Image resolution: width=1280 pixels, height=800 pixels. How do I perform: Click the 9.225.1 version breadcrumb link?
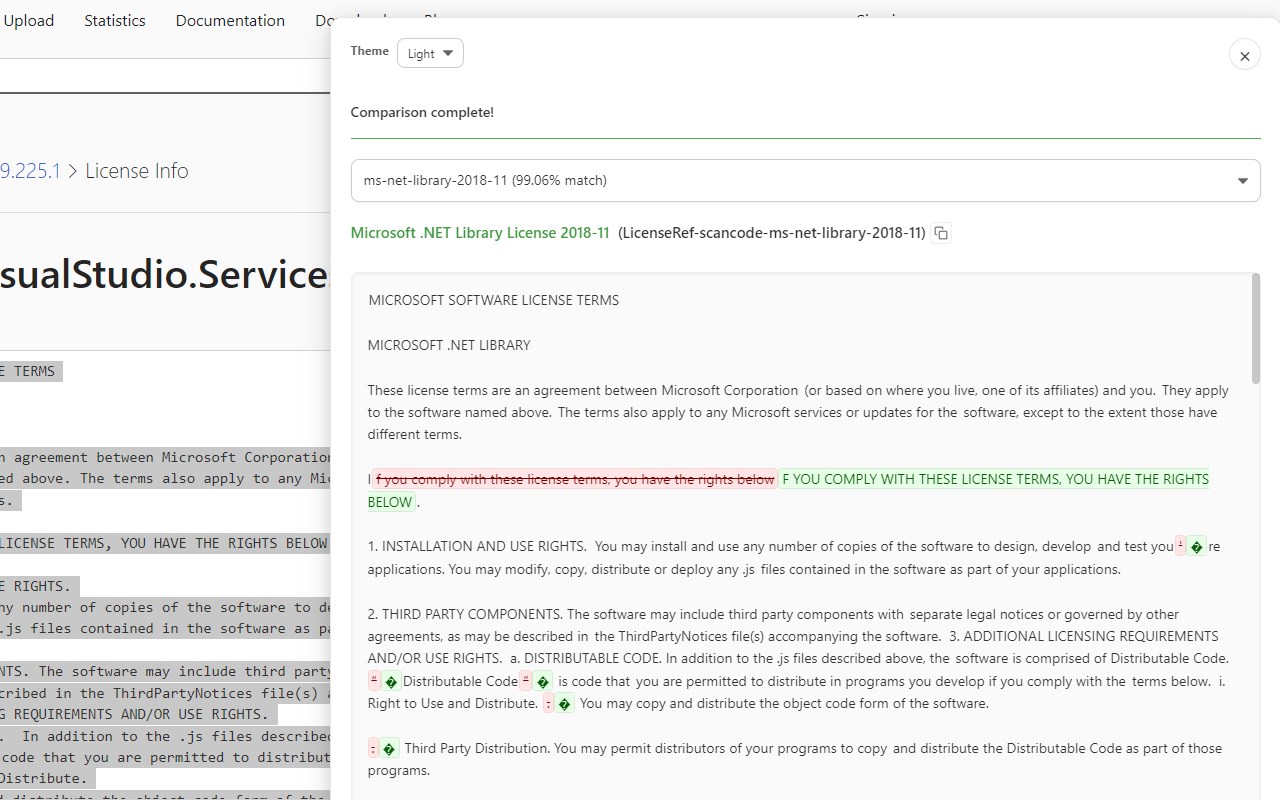pos(30,171)
